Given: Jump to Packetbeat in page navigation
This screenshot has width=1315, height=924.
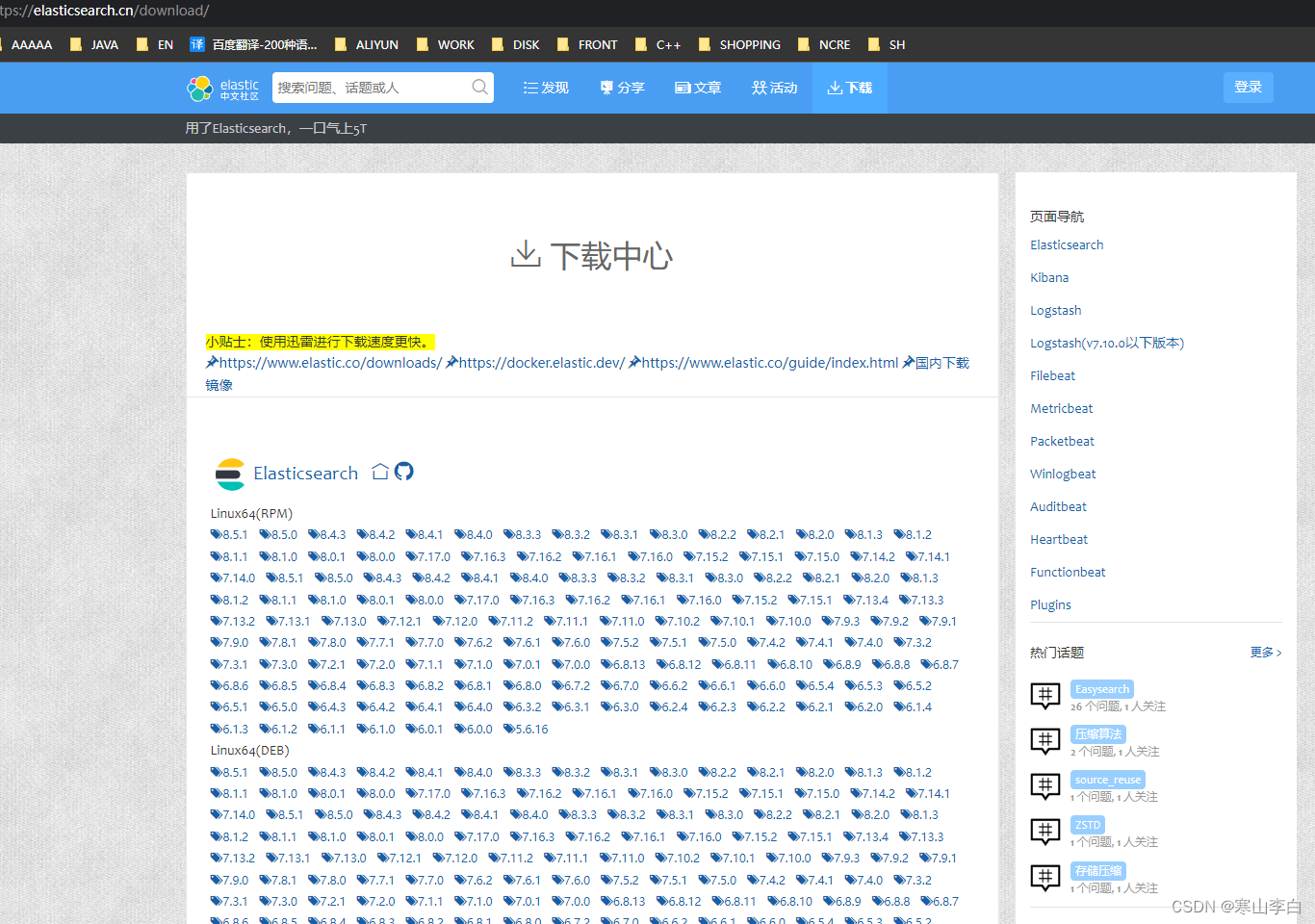Looking at the screenshot, I should (x=1063, y=441).
